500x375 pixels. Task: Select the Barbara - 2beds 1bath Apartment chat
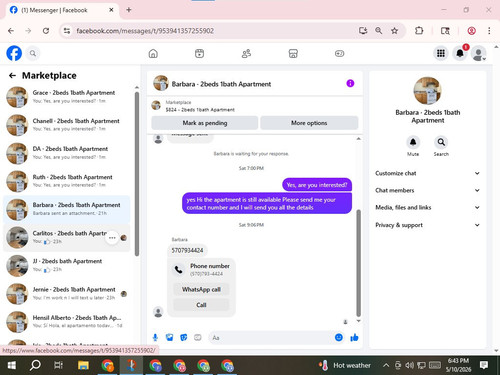click(67, 209)
